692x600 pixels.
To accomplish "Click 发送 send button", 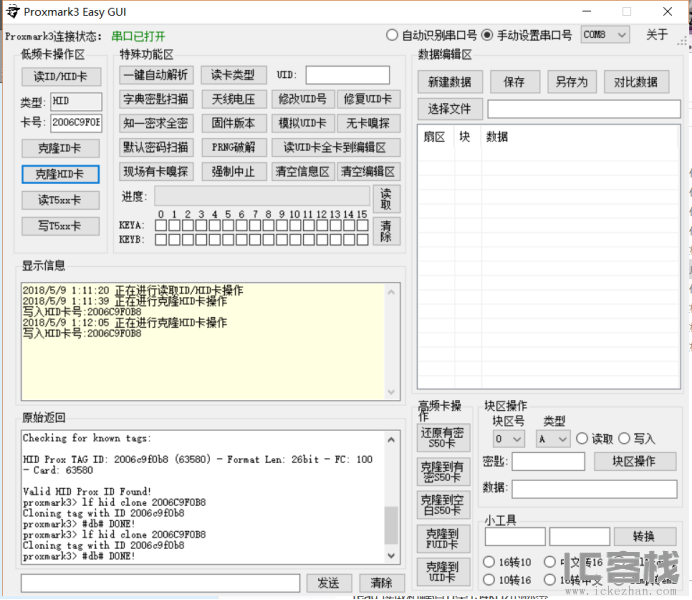I will (329, 583).
